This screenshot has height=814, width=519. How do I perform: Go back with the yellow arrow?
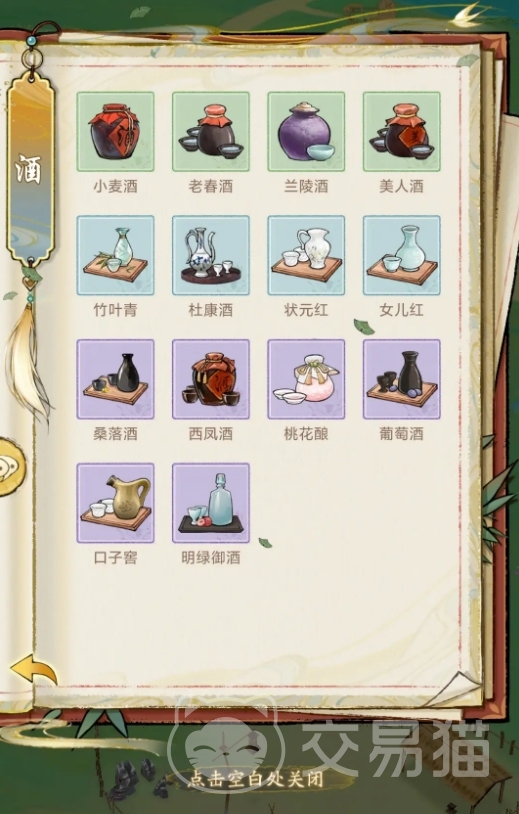[34, 670]
